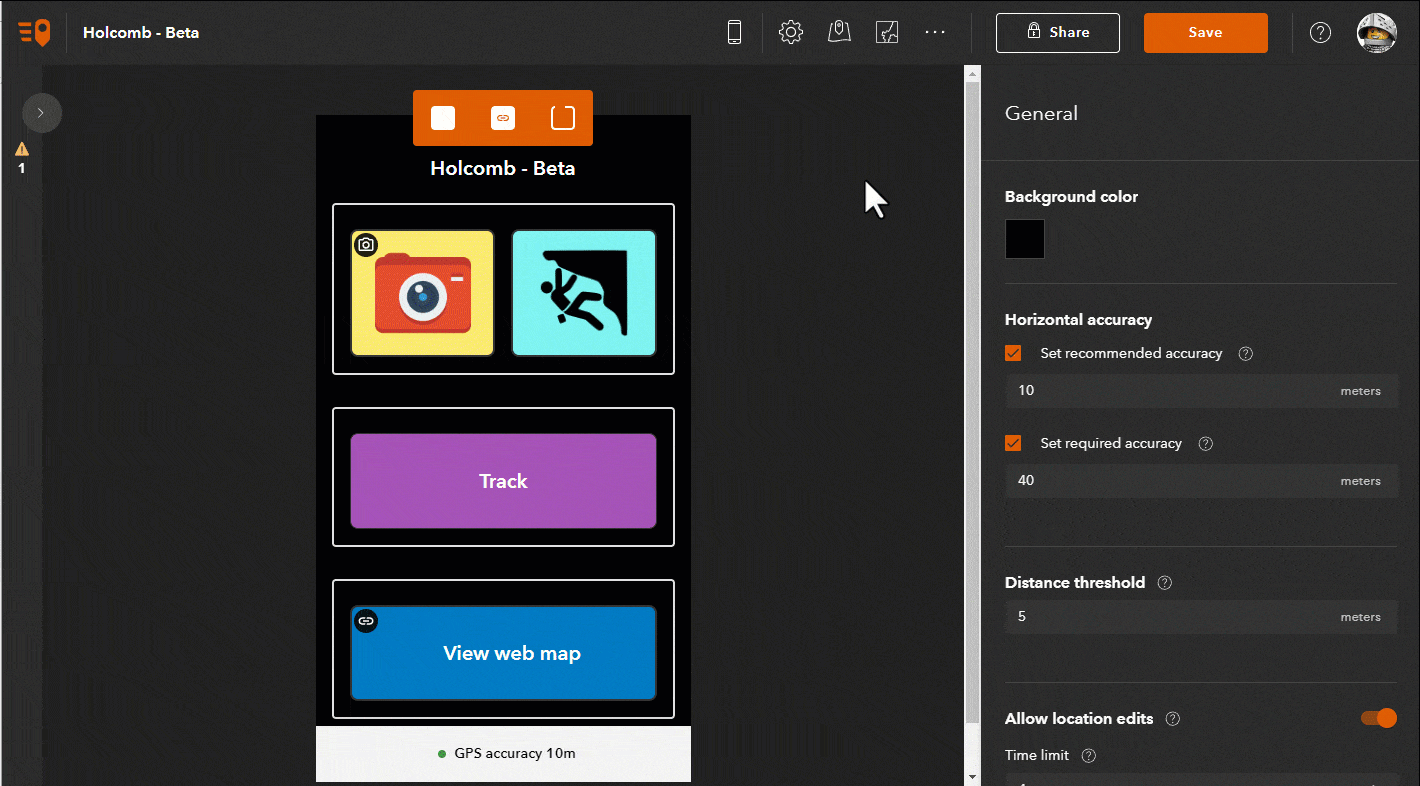Click the warning indicator on the left sidebar
Viewport: 1420px width, 786px height.
tap(21, 155)
